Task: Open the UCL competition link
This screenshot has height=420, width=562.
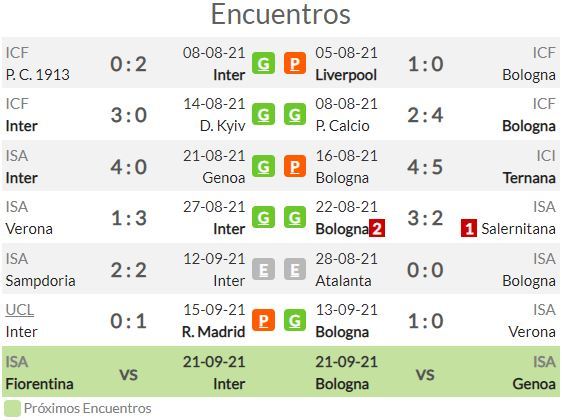Action: [x=20, y=310]
